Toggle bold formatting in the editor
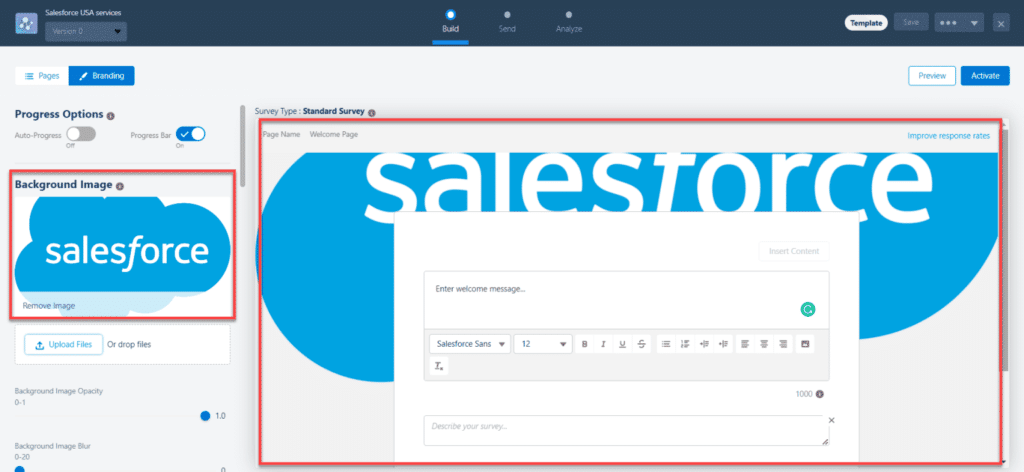 coord(584,344)
